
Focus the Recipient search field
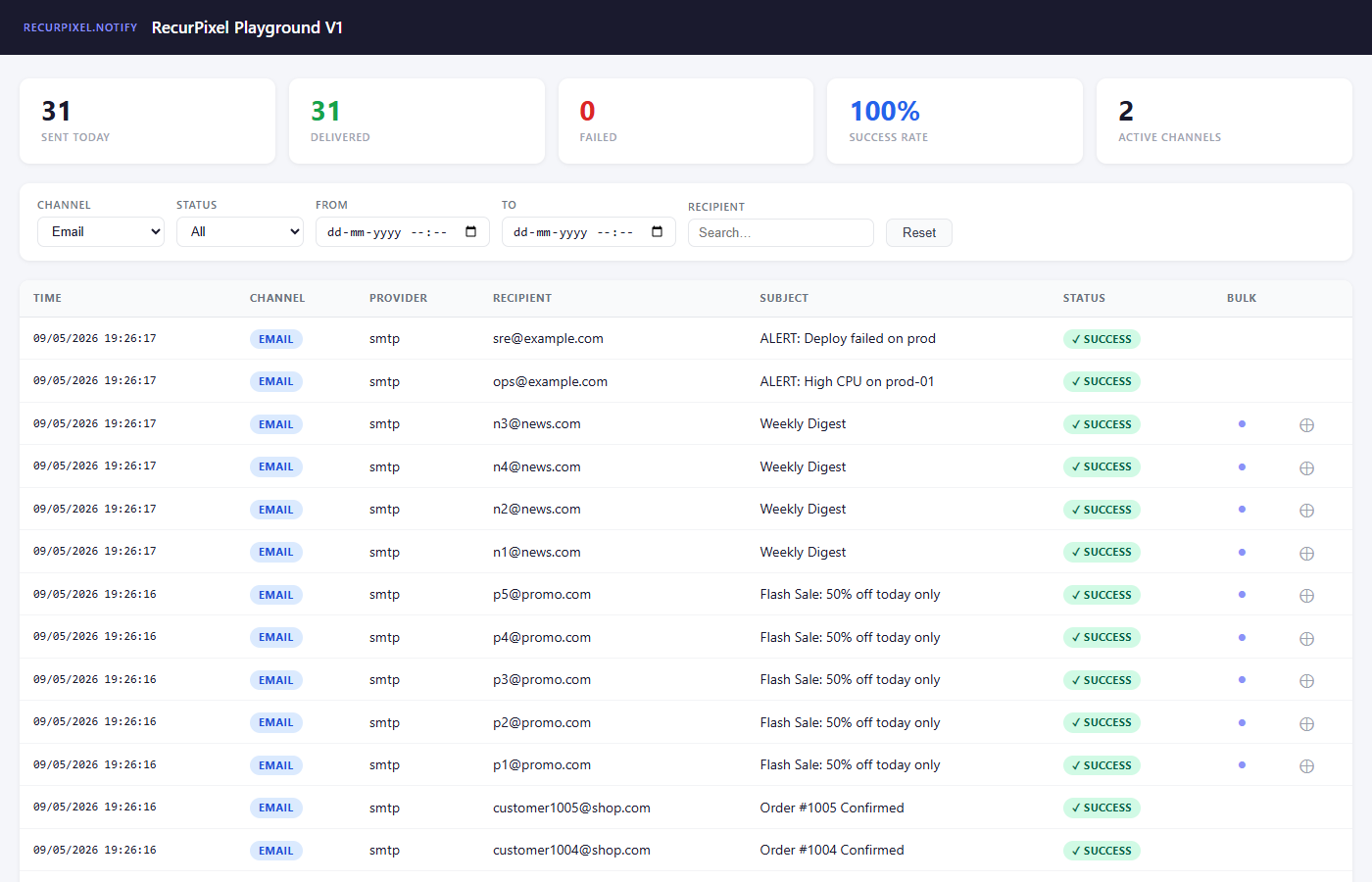click(x=781, y=232)
